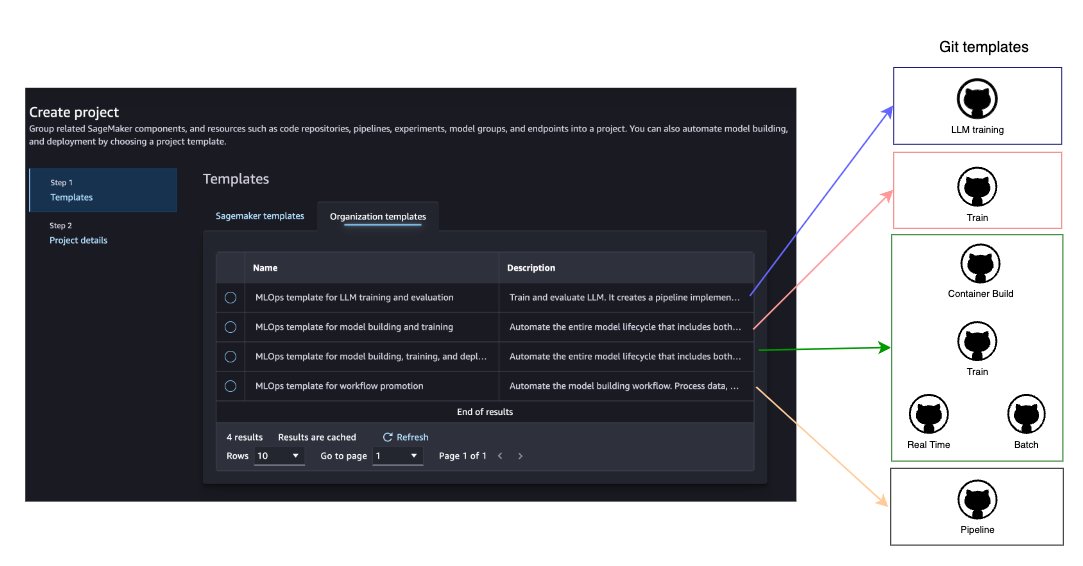Switch to the Sagemaker templates tab
The image size is (1083, 566).
pyautogui.click(x=260, y=216)
